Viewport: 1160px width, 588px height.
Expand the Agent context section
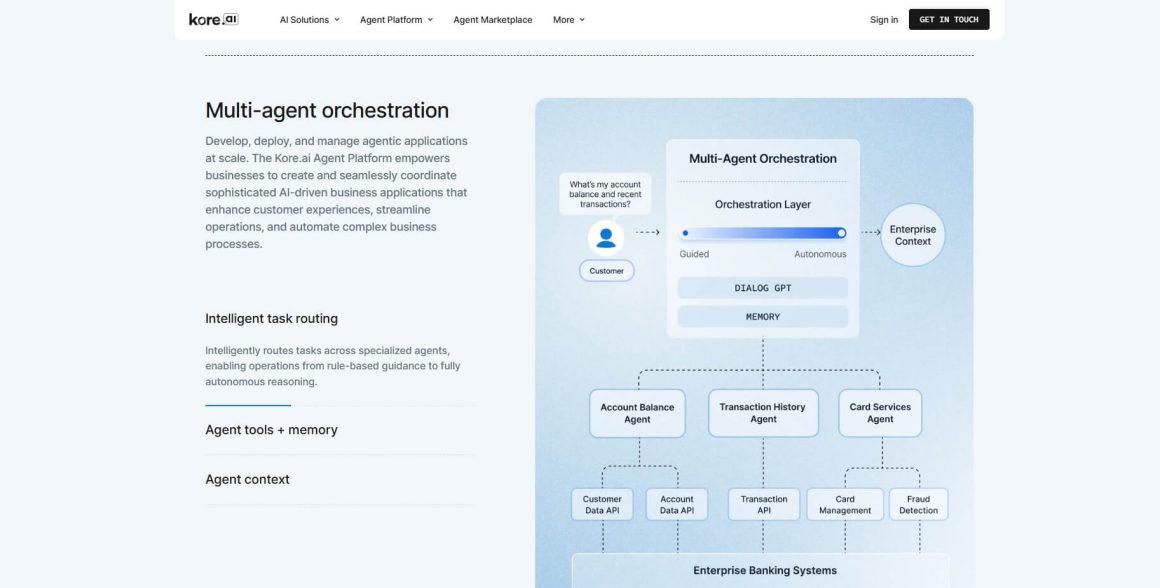coord(247,480)
